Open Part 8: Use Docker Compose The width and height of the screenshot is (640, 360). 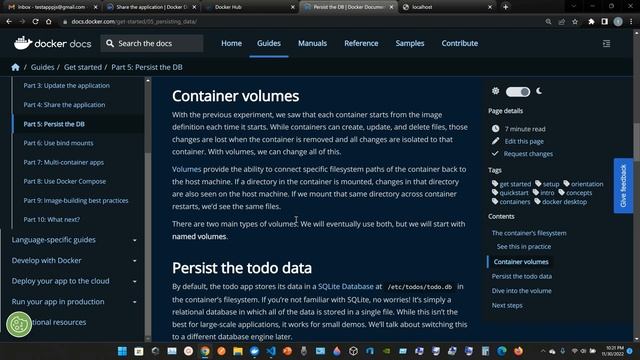(64, 181)
